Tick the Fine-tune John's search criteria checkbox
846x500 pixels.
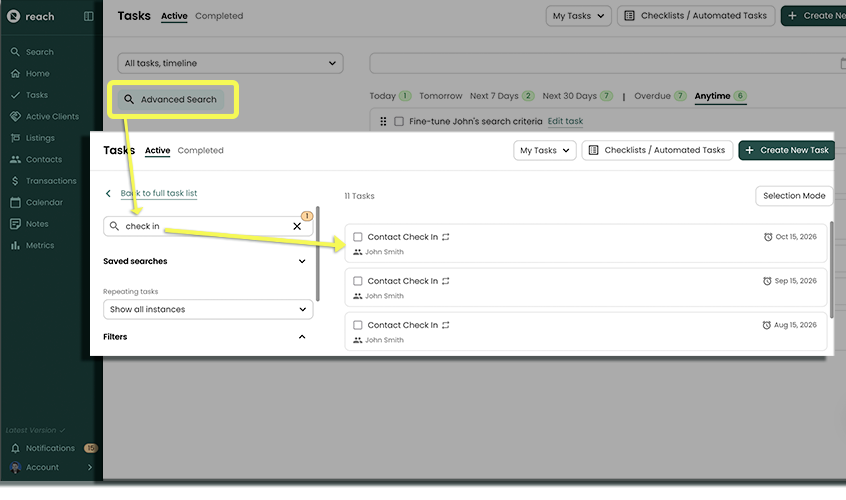(x=399, y=121)
